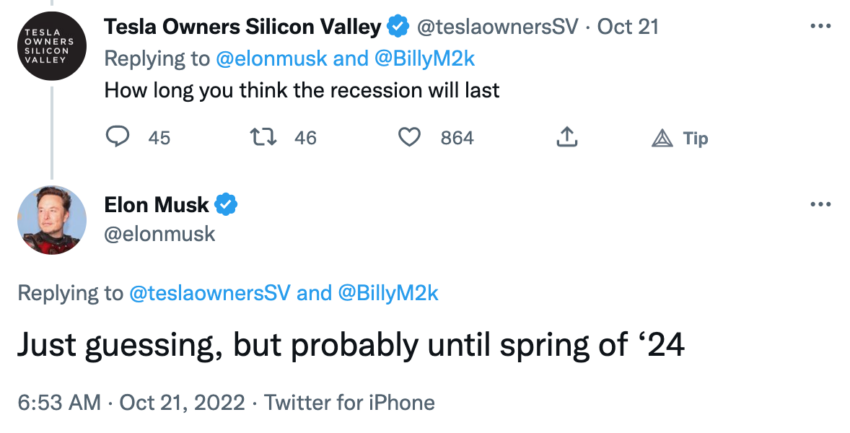The image size is (850, 433).
Task: Click Elon Musk's verified badge
Action: 227,205
